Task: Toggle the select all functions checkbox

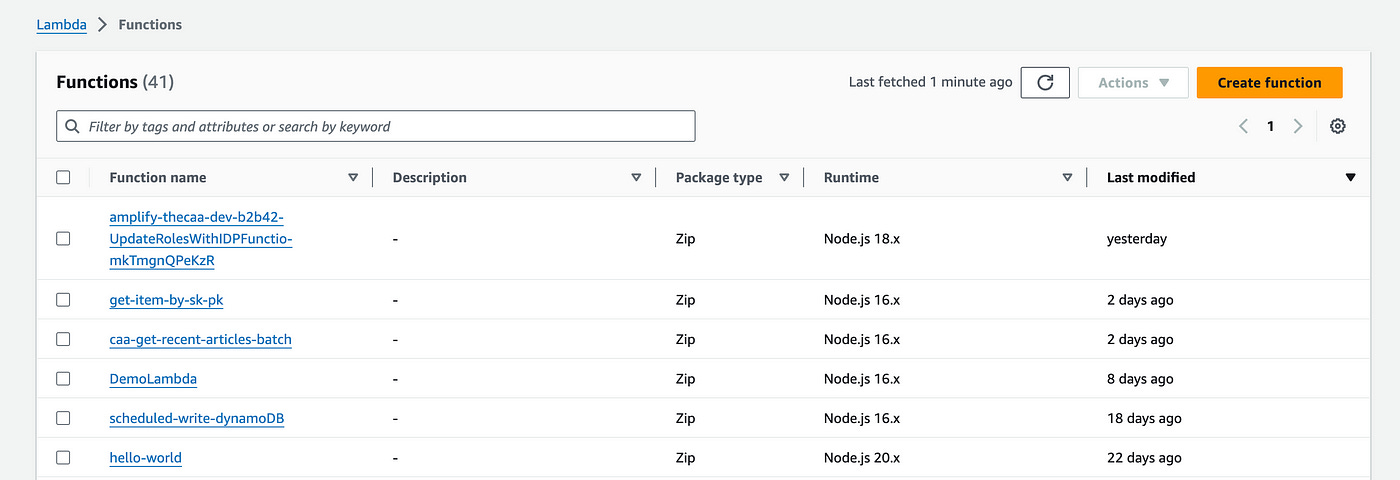Action: 63,177
